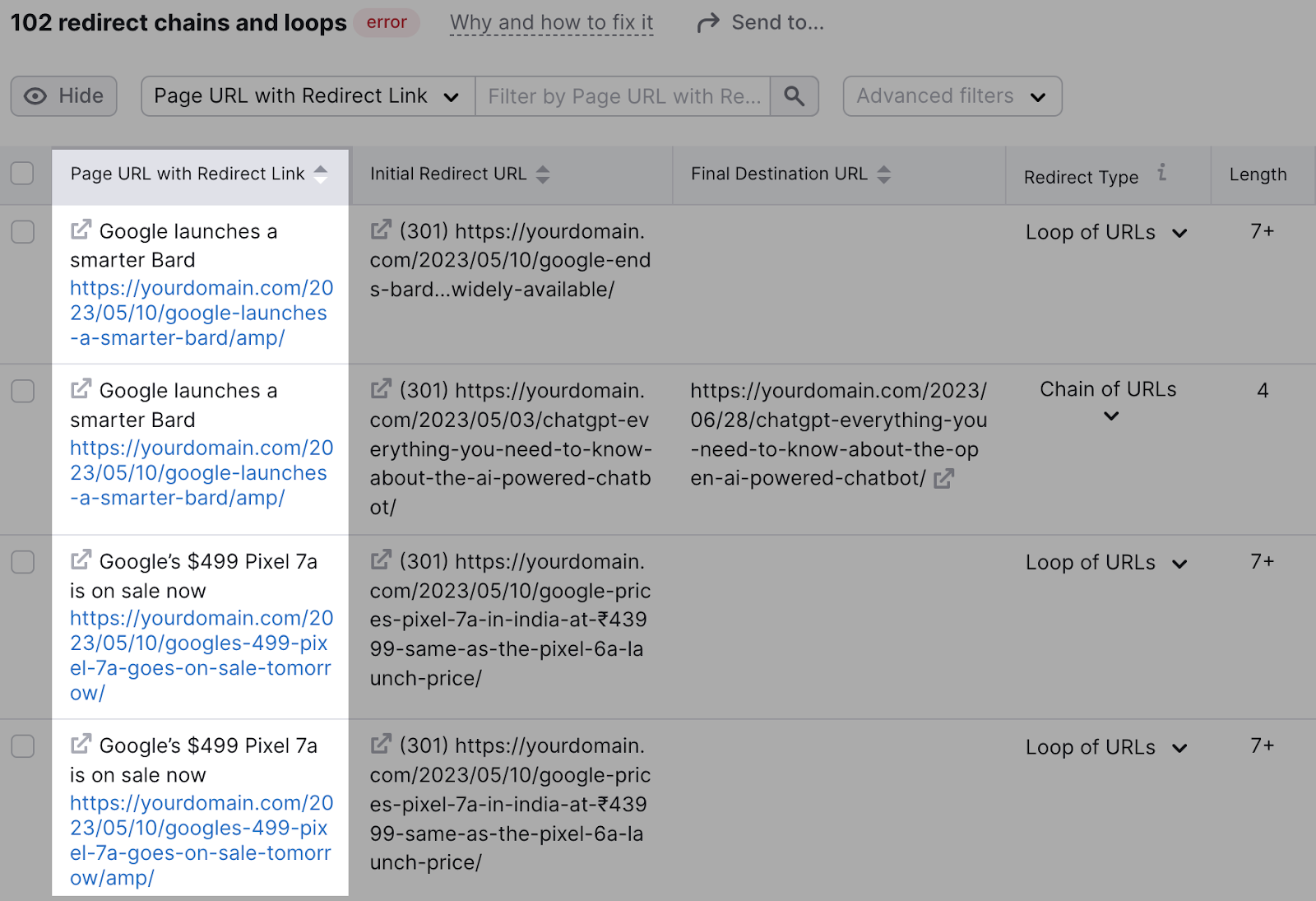Open external link icon after Final Destination URL
1316x901 pixels.
pos(944,478)
